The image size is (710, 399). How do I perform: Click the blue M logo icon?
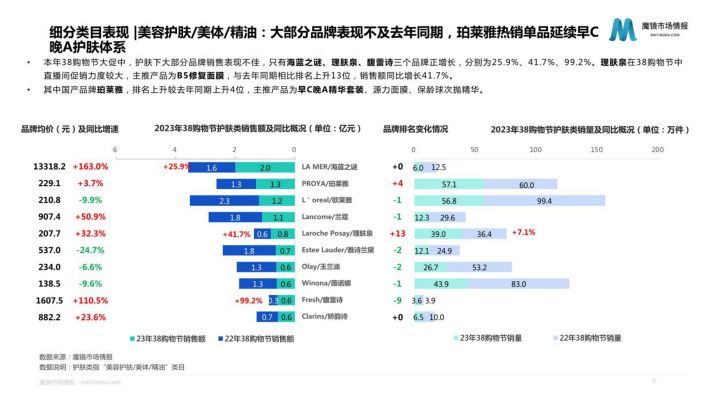(623, 30)
